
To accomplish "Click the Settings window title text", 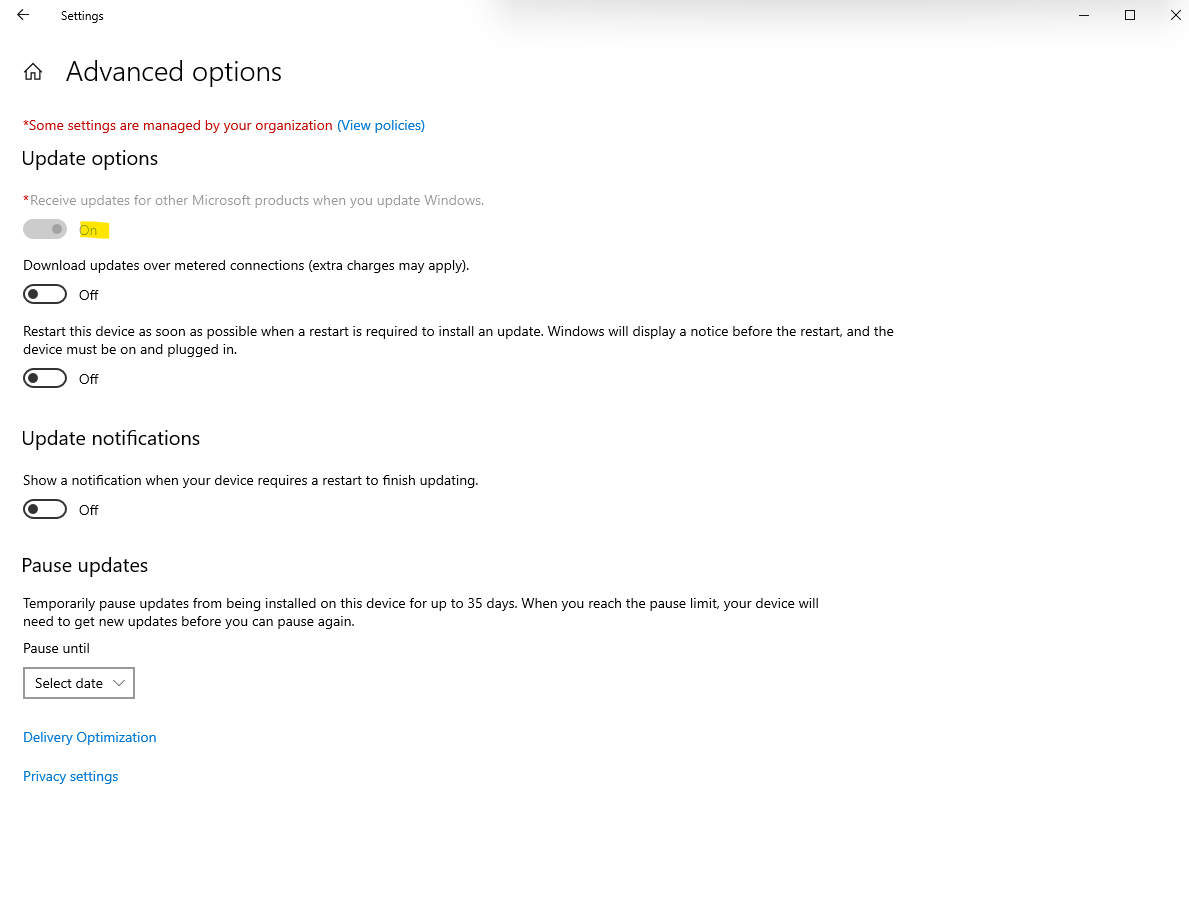I will coord(82,16).
